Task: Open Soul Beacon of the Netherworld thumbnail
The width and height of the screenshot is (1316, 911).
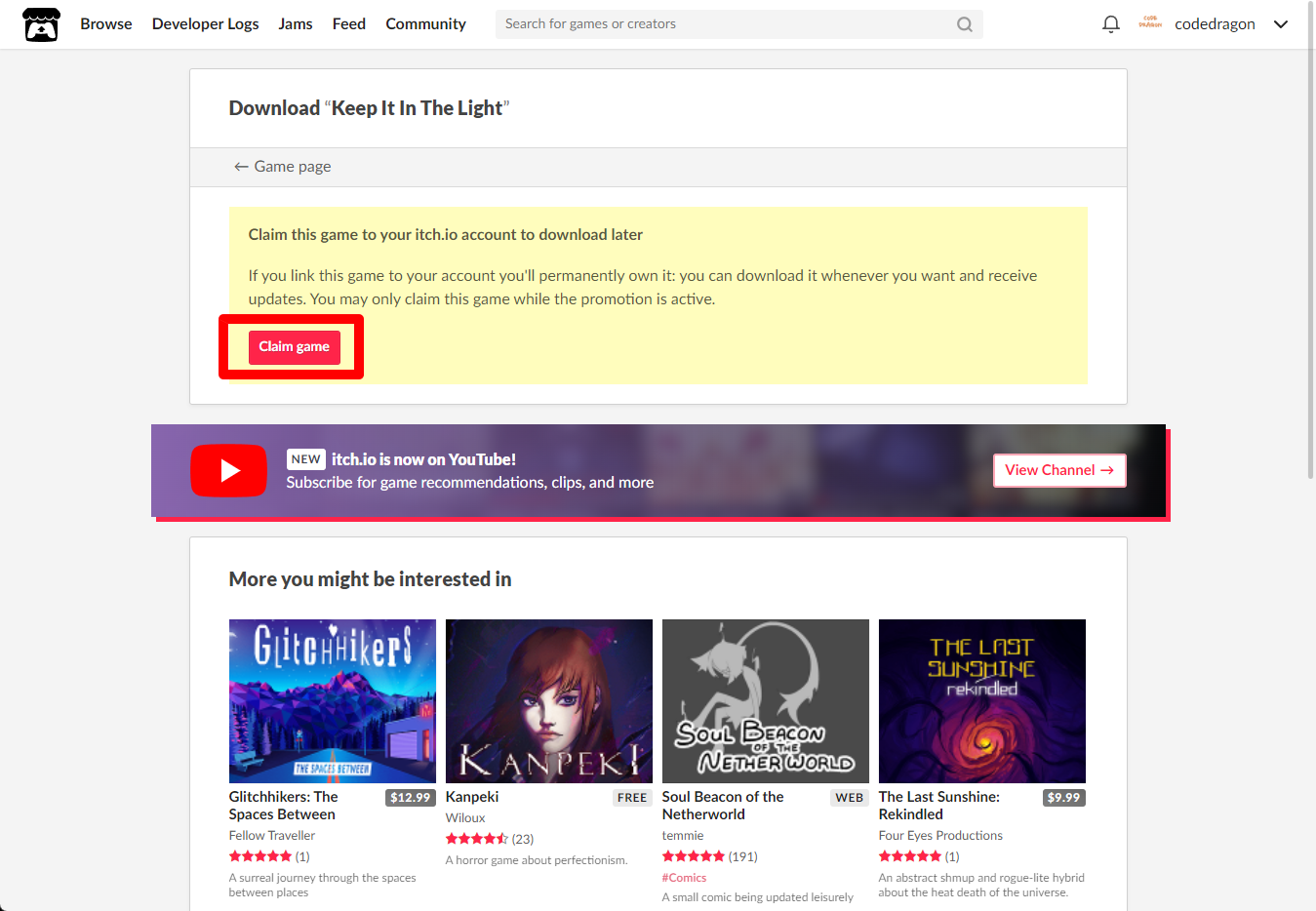Action: (766, 701)
